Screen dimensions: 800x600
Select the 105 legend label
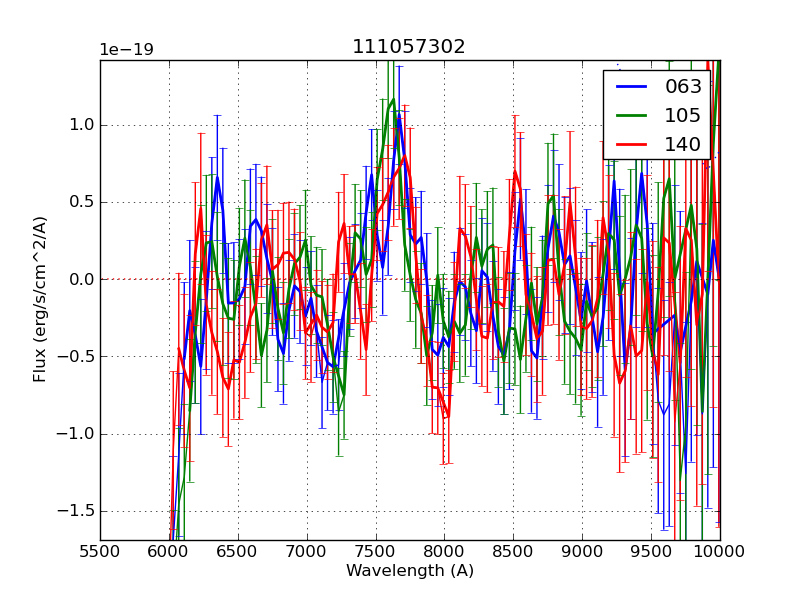[683, 116]
